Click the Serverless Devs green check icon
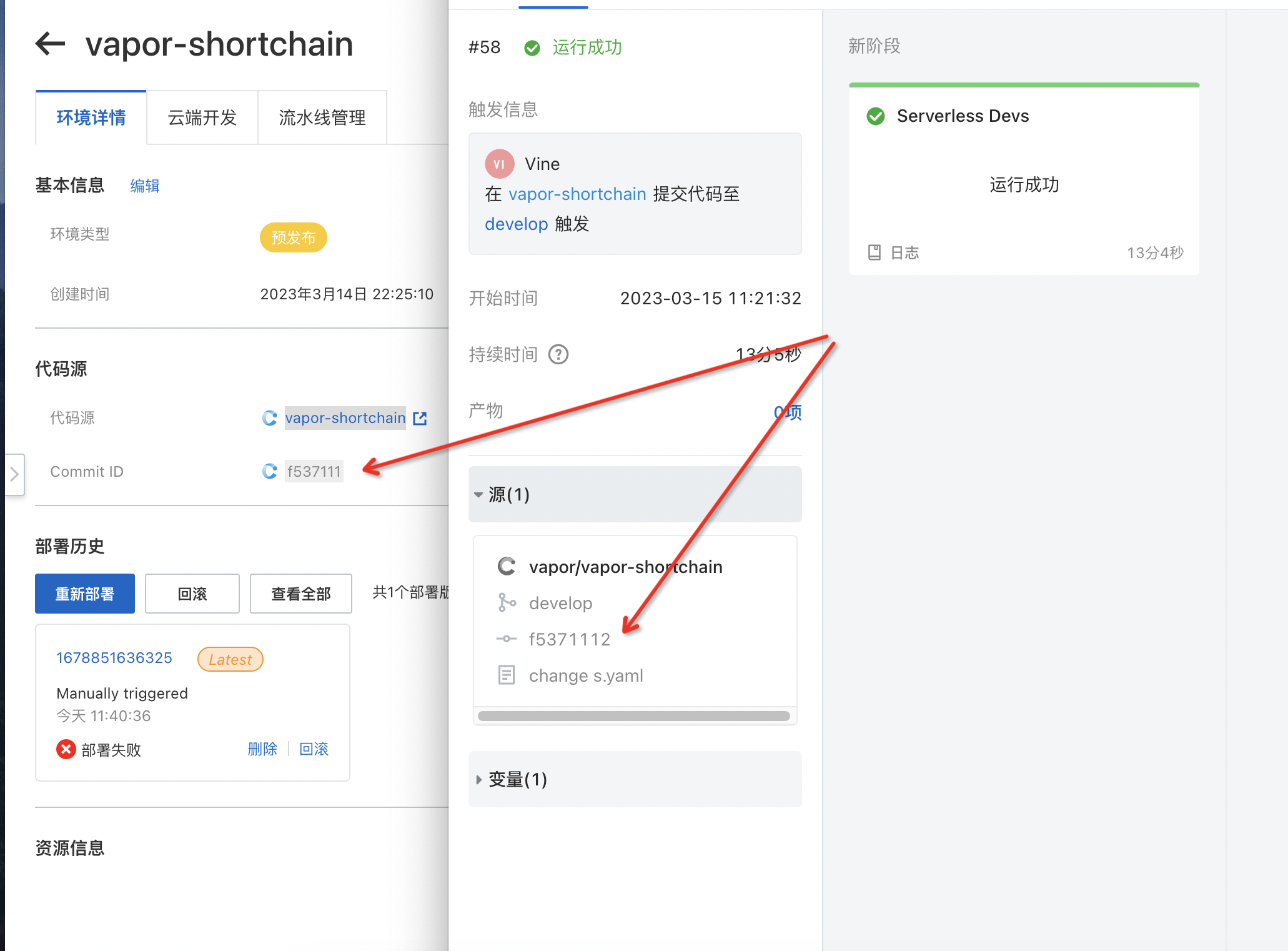The height and width of the screenshot is (951, 1288). point(876,116)
